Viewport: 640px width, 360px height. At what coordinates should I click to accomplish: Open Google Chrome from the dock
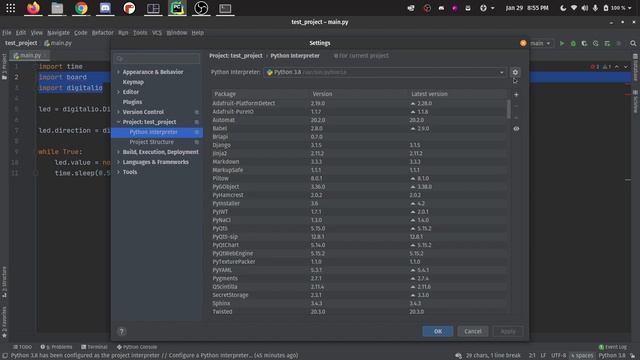coord(81,8)
